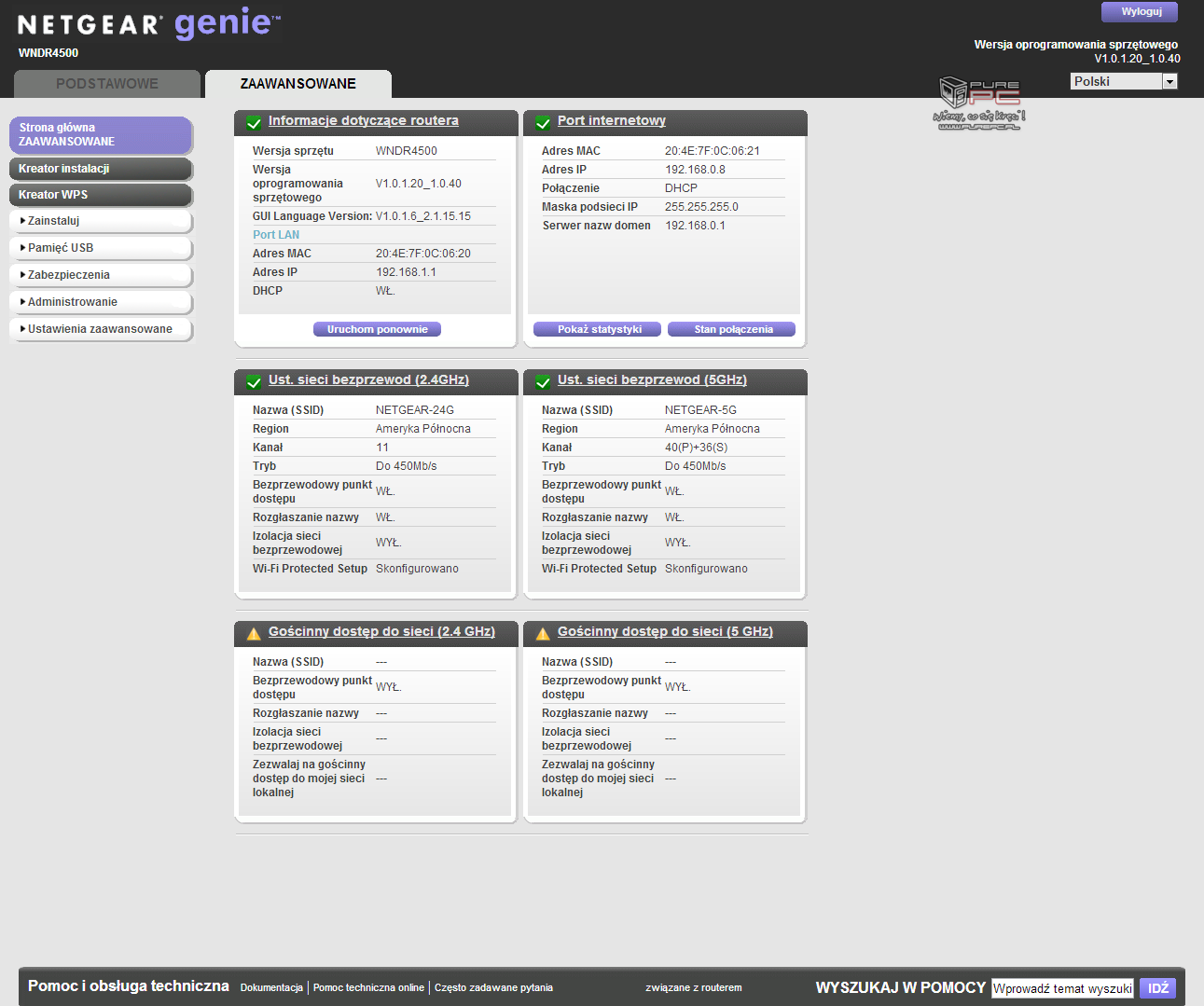
Task: Open Ust. sieci bezprzewod (5GHz) link
Action: [652, 379]
